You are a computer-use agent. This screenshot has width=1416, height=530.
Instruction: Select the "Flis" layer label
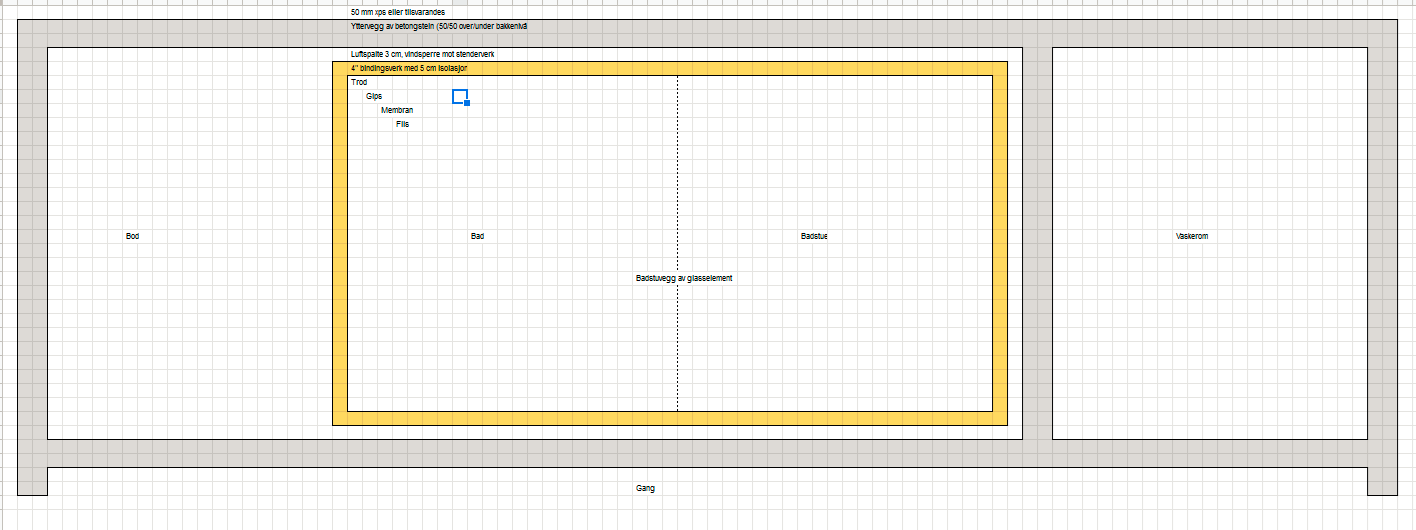coord(402,124)
